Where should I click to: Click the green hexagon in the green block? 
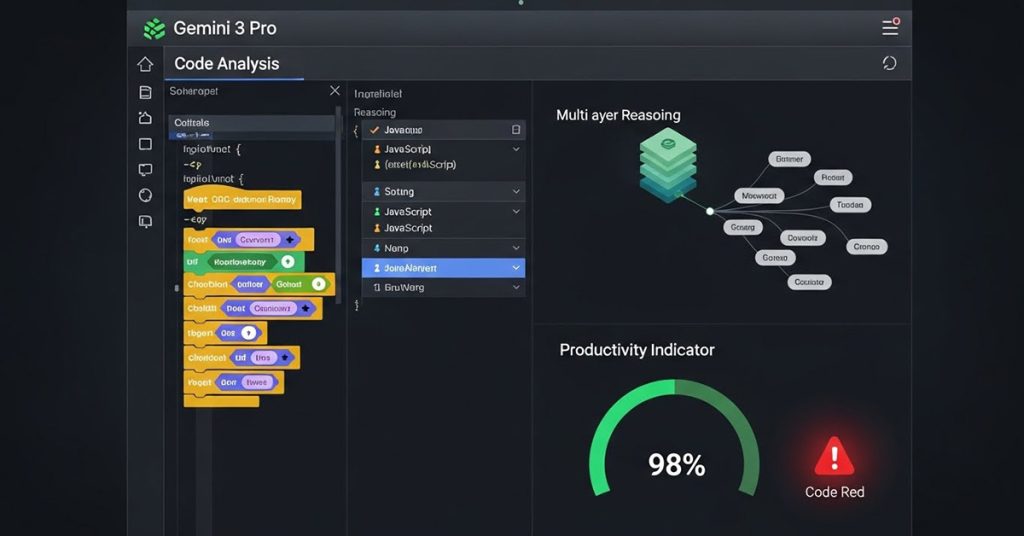[240, 262]
